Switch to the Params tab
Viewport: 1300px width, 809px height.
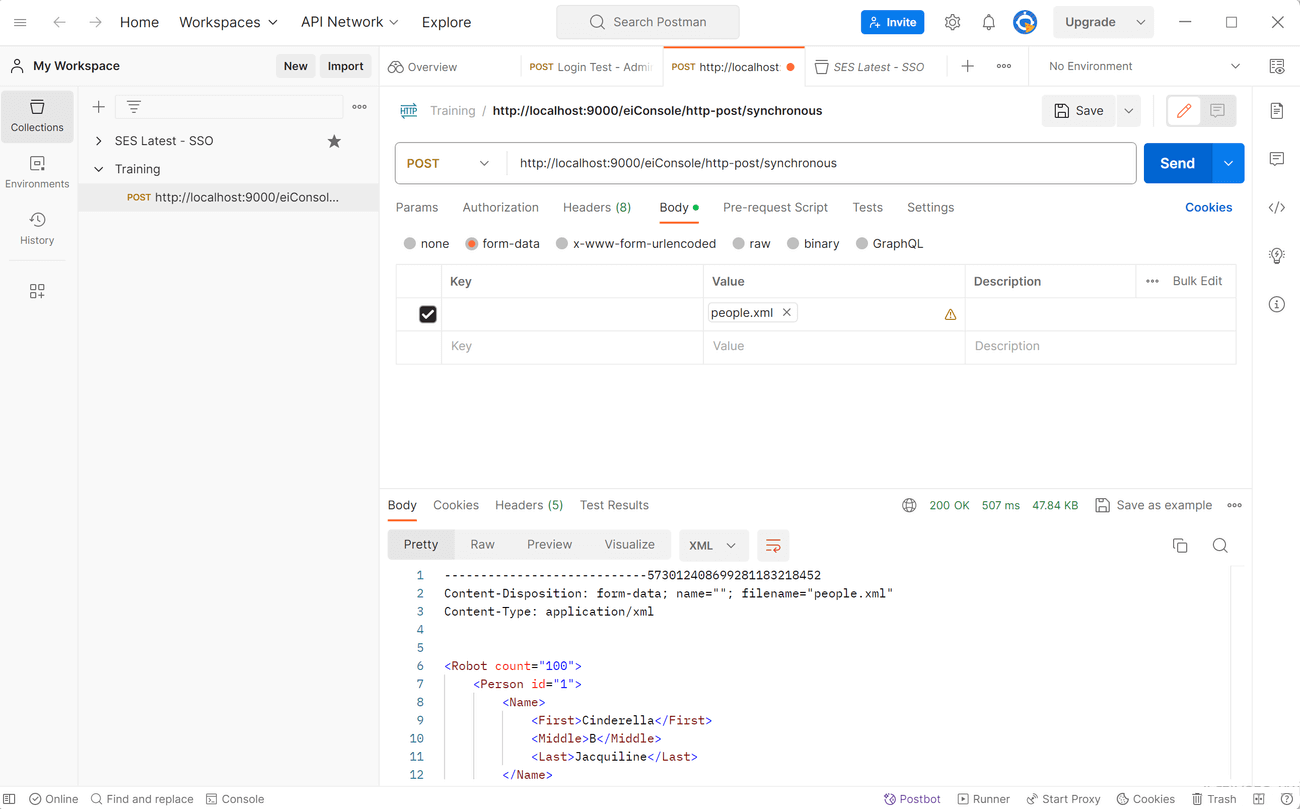click(417, 208)
